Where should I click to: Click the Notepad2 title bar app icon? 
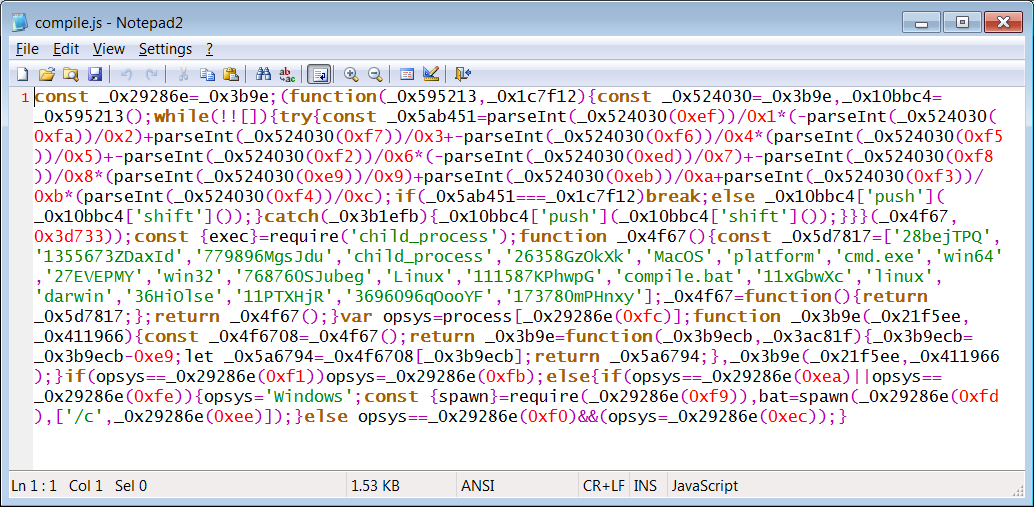(x=20, y=22)
